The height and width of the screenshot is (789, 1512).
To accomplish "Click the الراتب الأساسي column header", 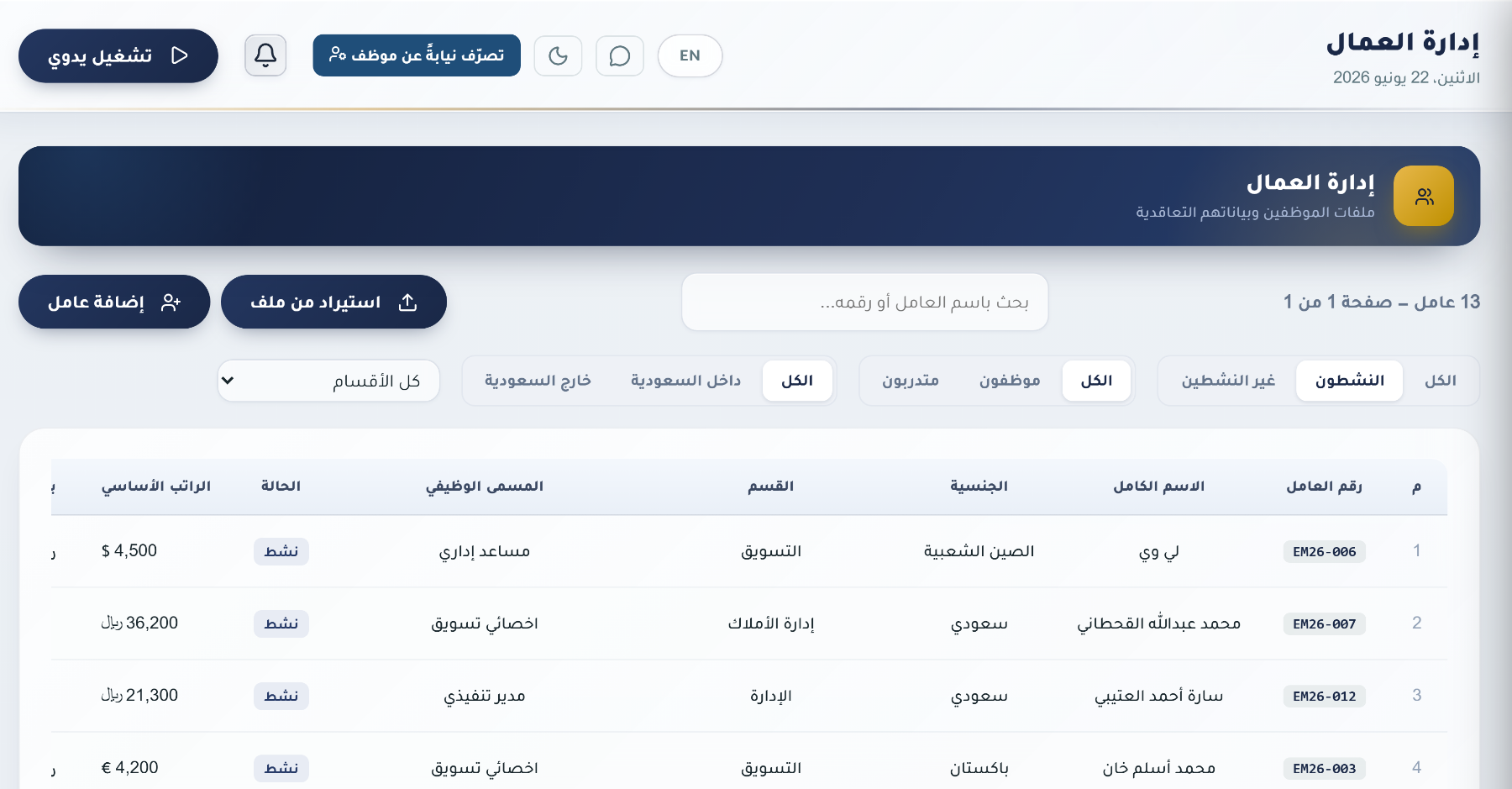I will click(155, 487).
